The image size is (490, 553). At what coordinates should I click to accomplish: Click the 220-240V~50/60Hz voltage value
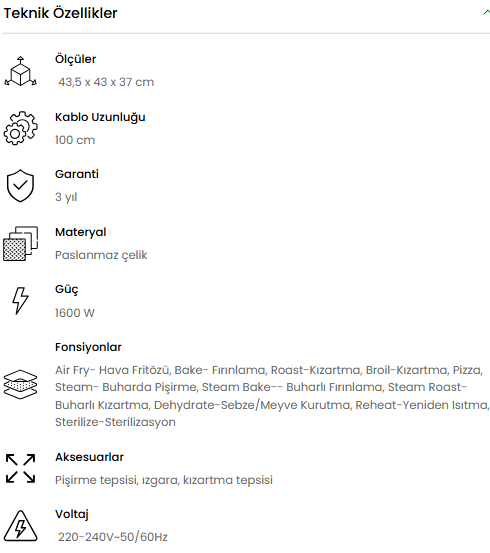[x=113, y=537]
